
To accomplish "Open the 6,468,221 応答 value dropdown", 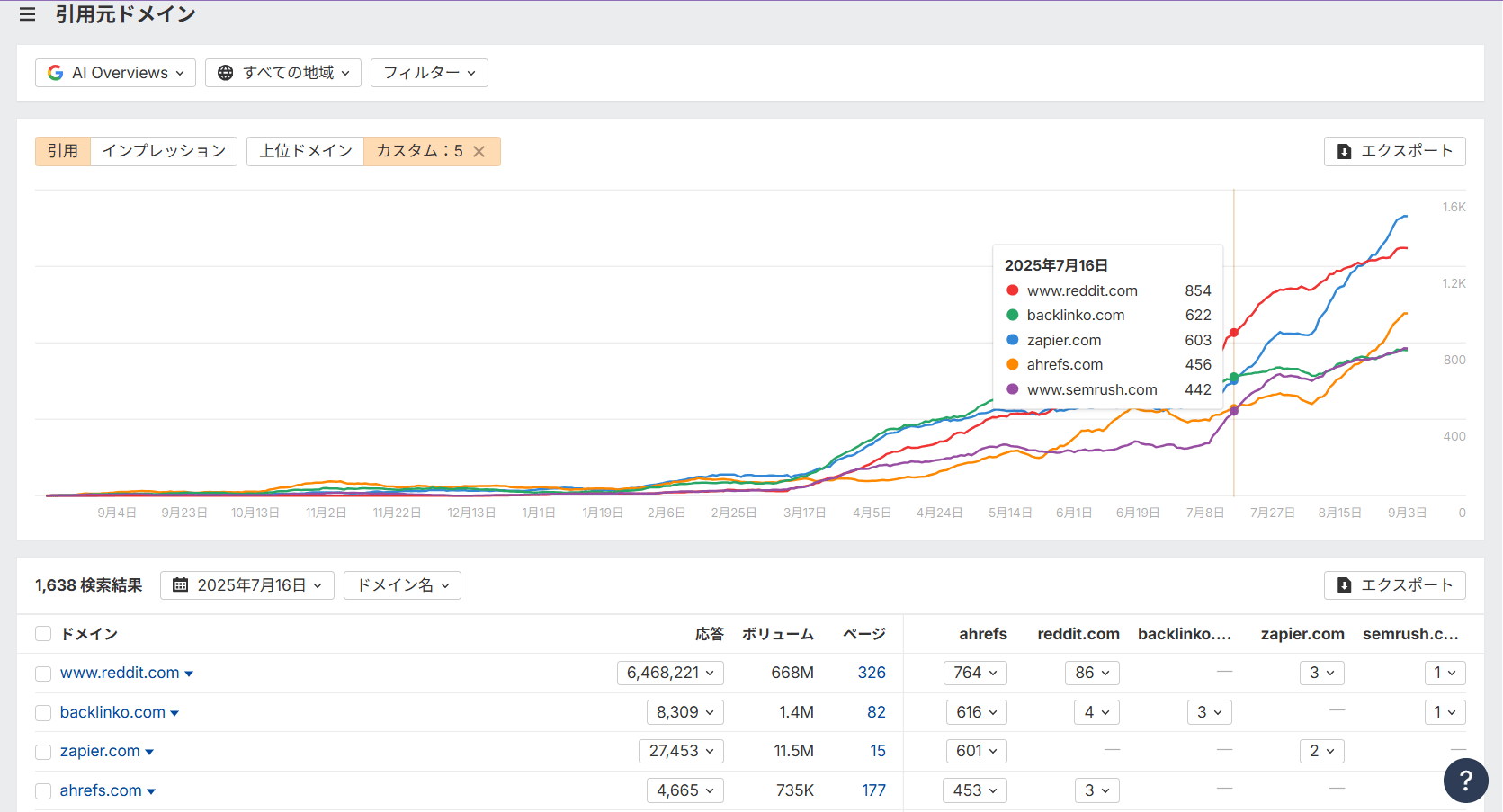I will tap(669, 673).
